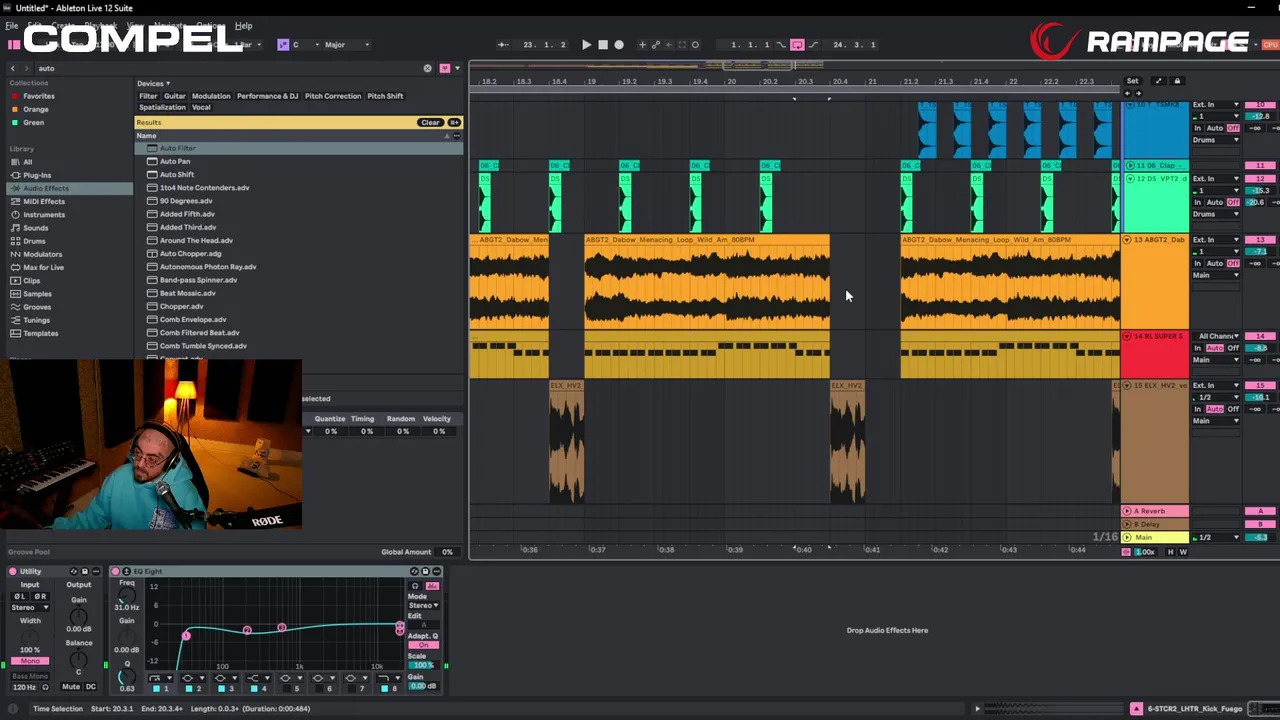The height and width of the screenshot is (720, 1280).
Task: Expand the Devices filter dropdown
Action: (x=153, y=84)
